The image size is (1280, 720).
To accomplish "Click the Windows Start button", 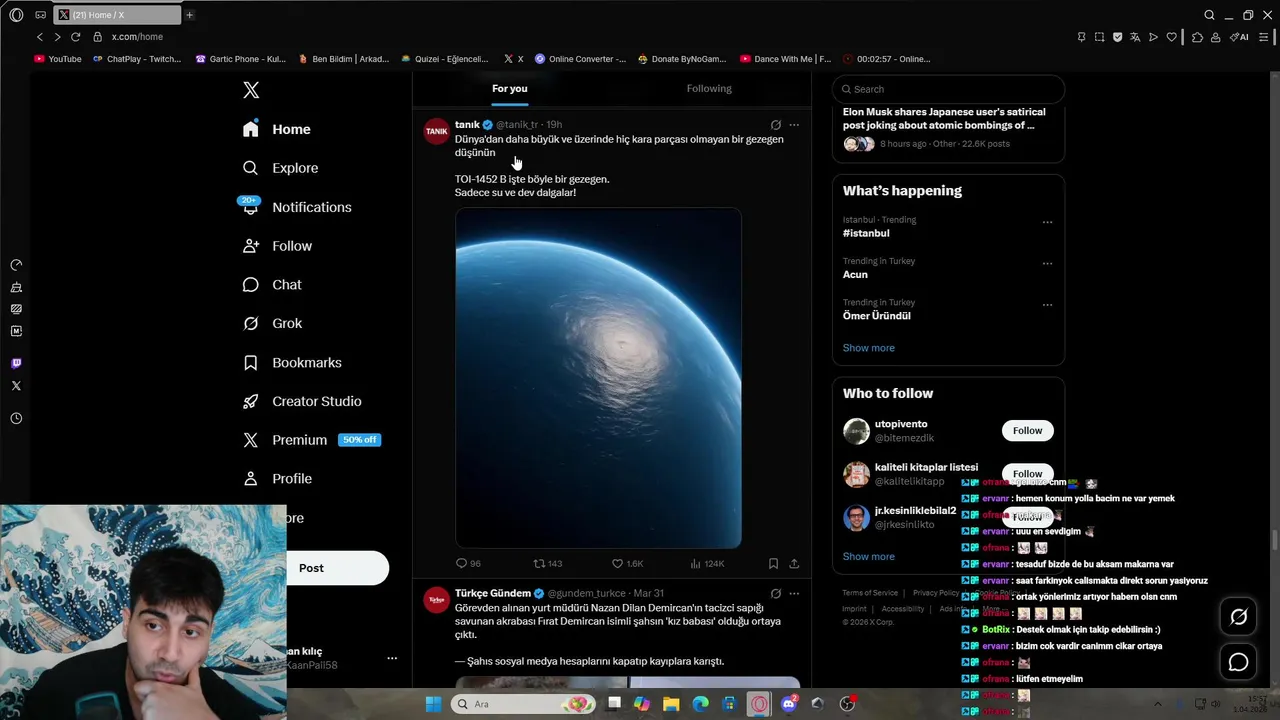I will click(433, 704).
